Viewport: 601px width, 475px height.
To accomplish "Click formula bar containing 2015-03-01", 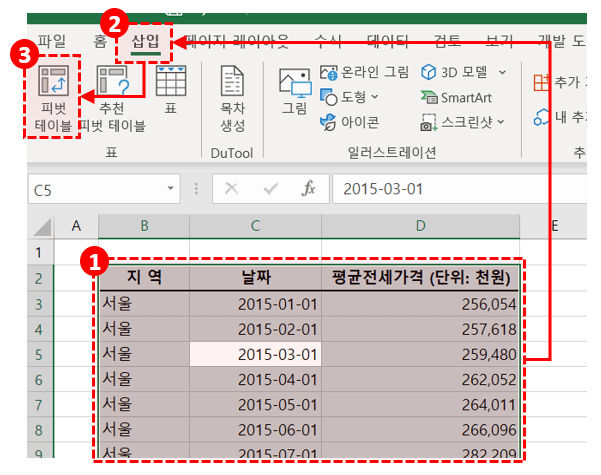I will (x=459, y=189).
